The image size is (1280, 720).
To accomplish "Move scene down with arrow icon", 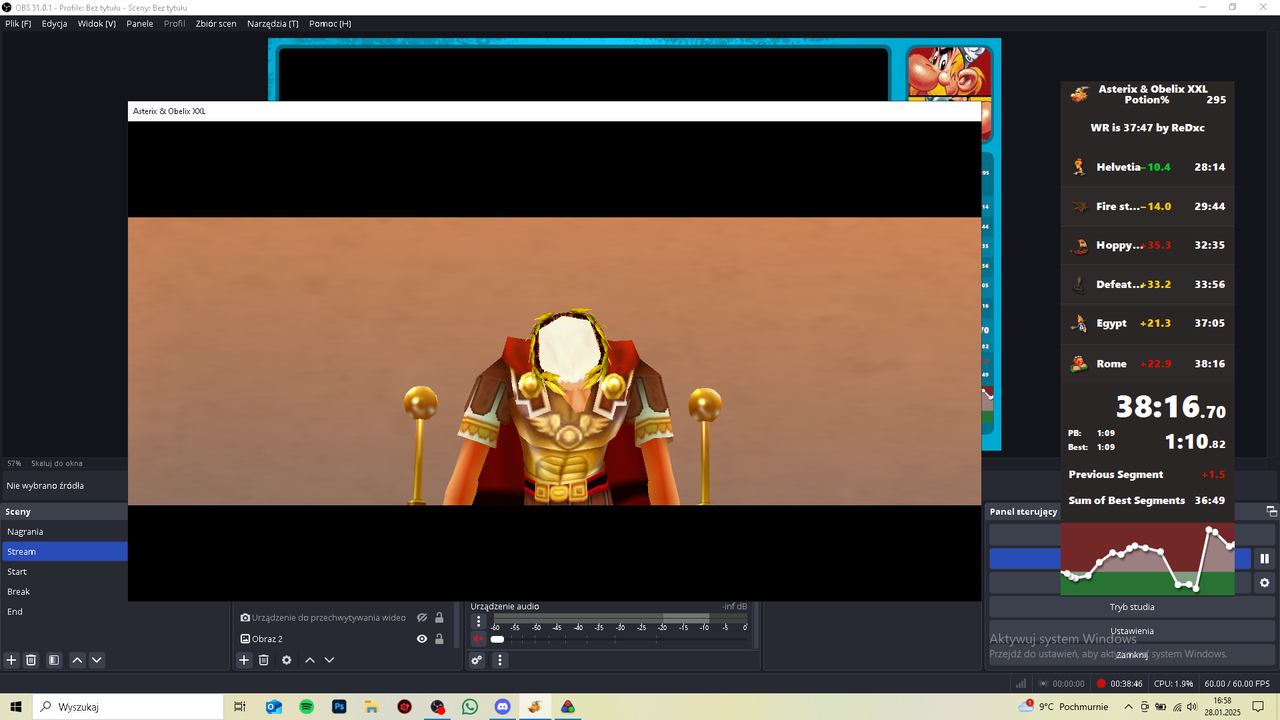I will pyautogui.click(x=97, y=660).
